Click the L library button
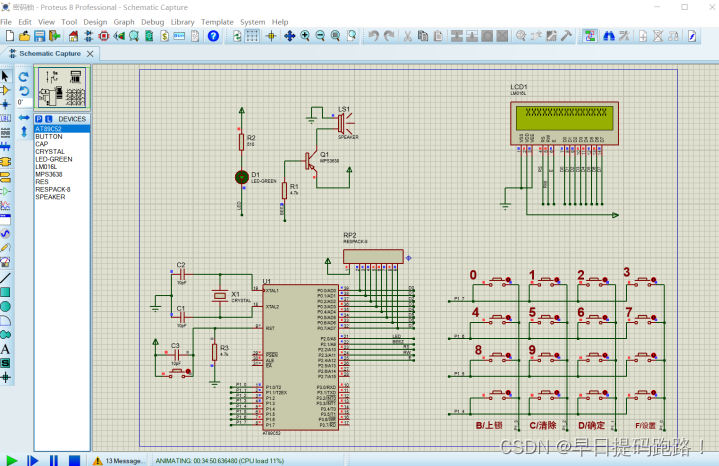Image resolution: width=719 pixels, height=466 pixels. pyautogui.click(x=48, y=119)
